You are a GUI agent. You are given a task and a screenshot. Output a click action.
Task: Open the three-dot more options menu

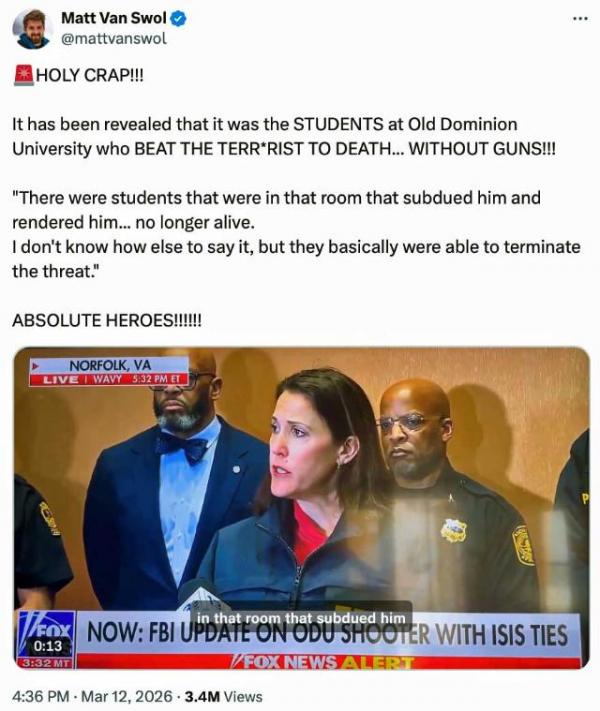click(580, 19)
